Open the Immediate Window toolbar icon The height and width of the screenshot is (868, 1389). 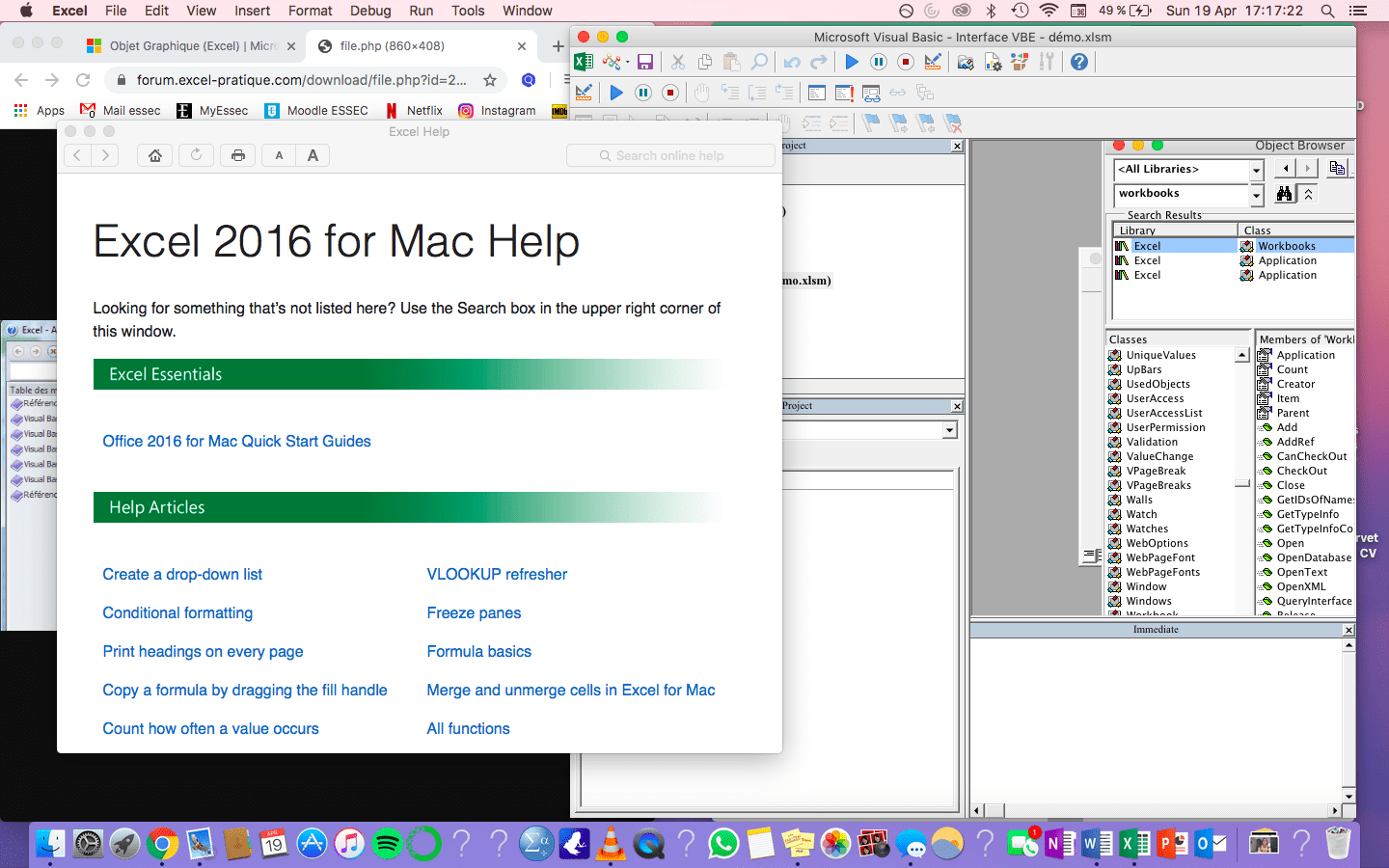click(x=844, y=94)
